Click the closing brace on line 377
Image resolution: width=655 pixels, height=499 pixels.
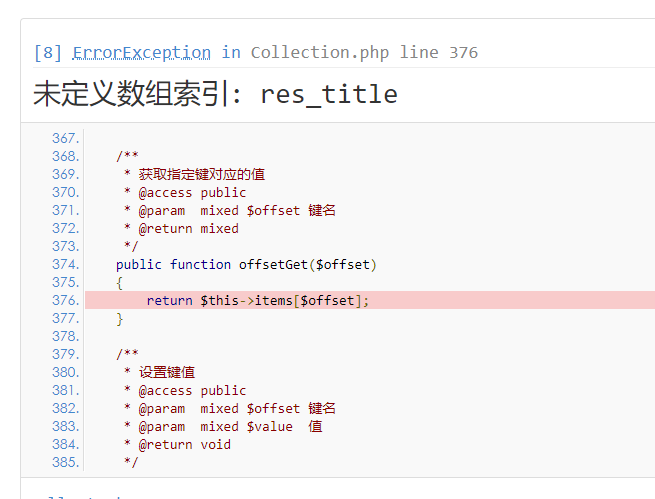(x=120, y=318)
